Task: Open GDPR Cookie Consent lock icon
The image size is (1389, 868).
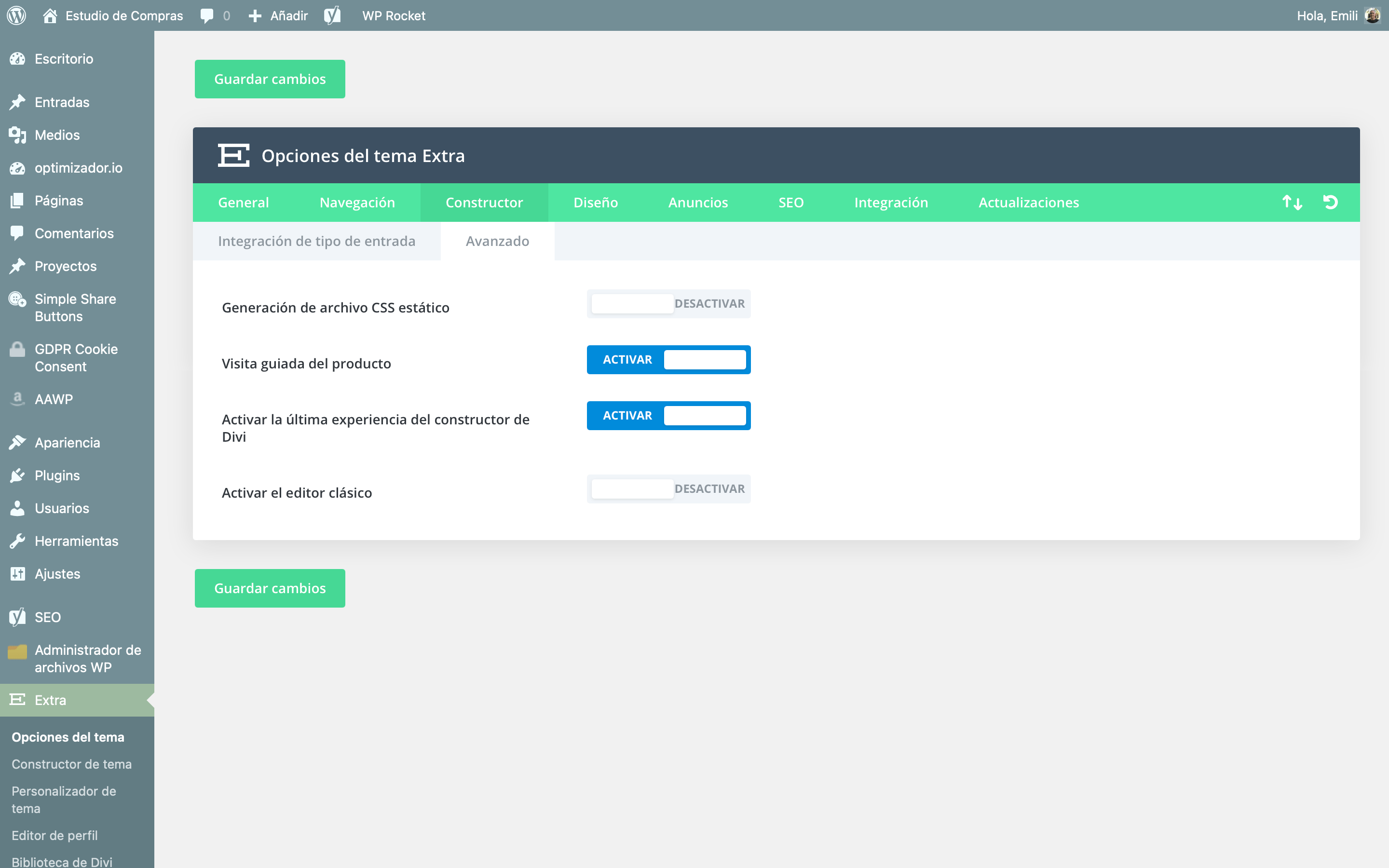Action: tap(17, 349)
